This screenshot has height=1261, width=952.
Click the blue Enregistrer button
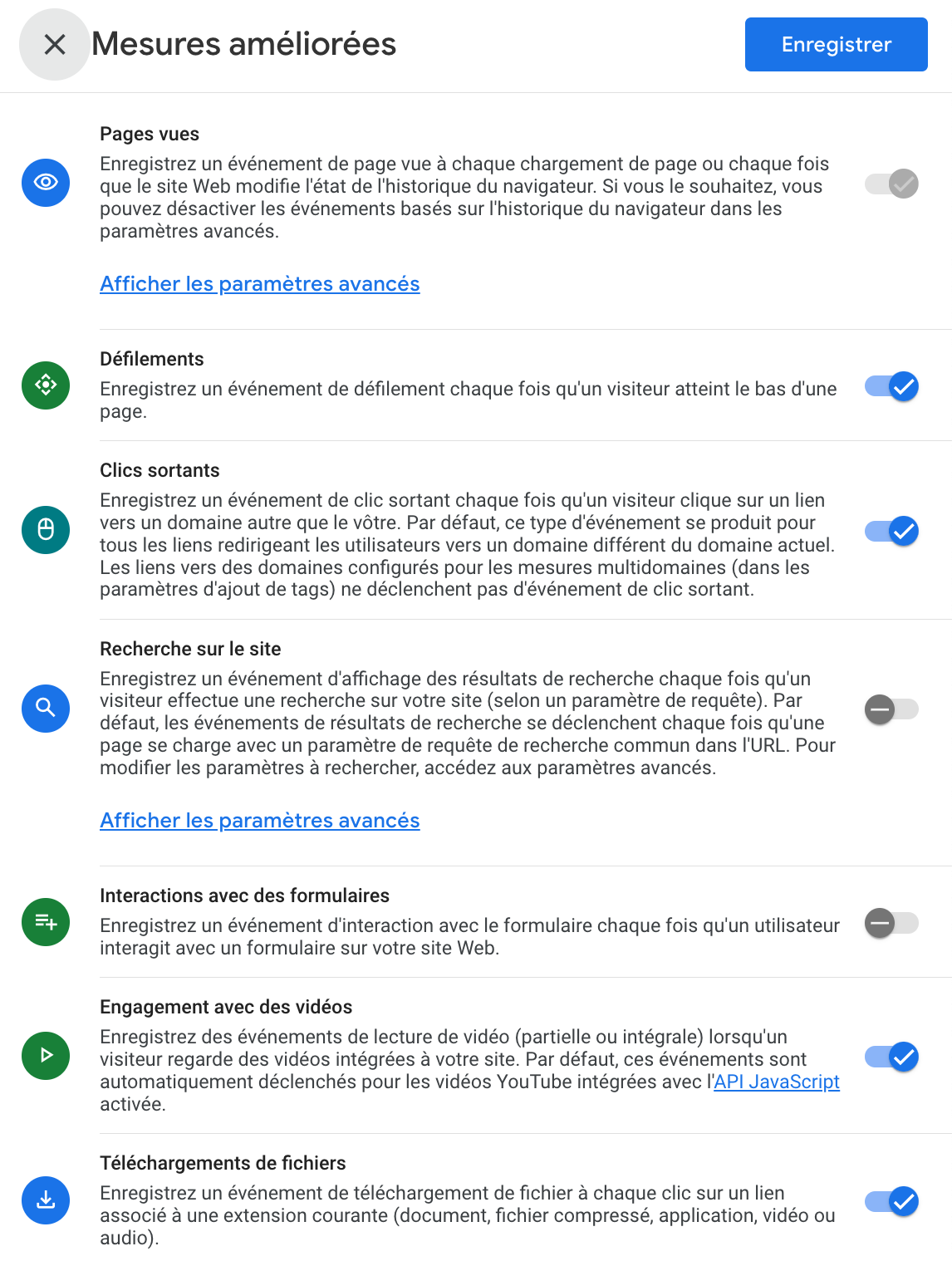(836, 44)
